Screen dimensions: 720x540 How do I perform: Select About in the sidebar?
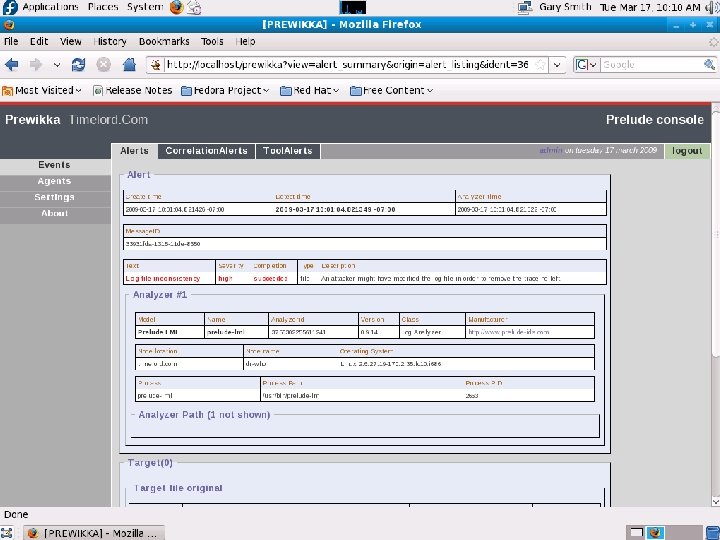54,214
